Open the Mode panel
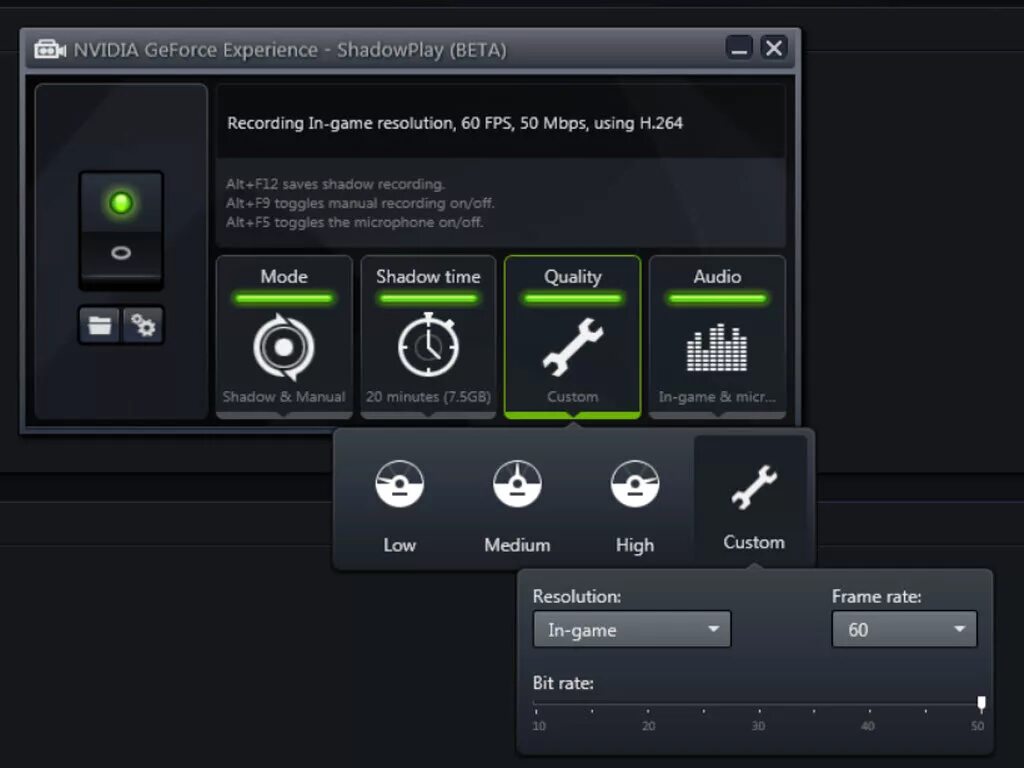This screenshot has width=1024, height=768. click(284, 336)
